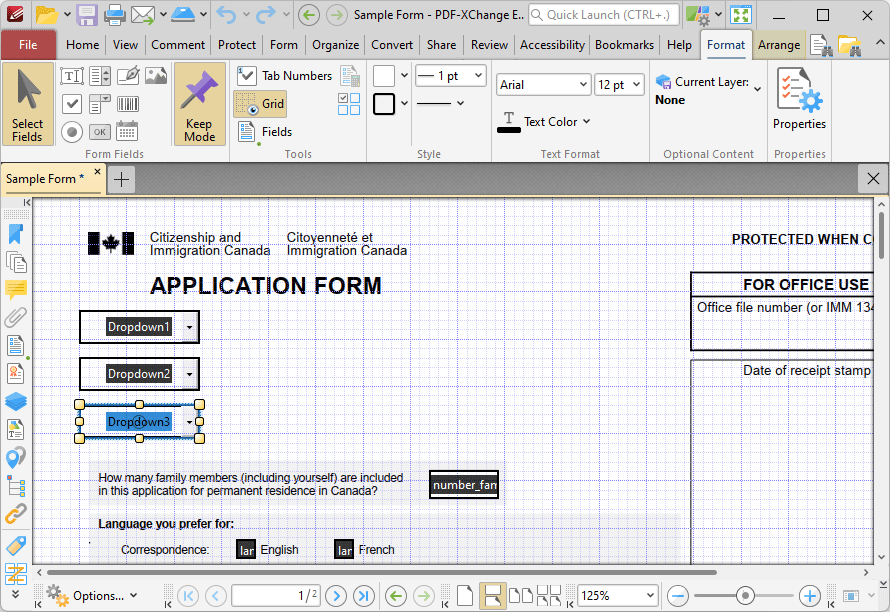Select the number_fam form field
This screenshot has width=890, height=612.
tap(464, 485)
